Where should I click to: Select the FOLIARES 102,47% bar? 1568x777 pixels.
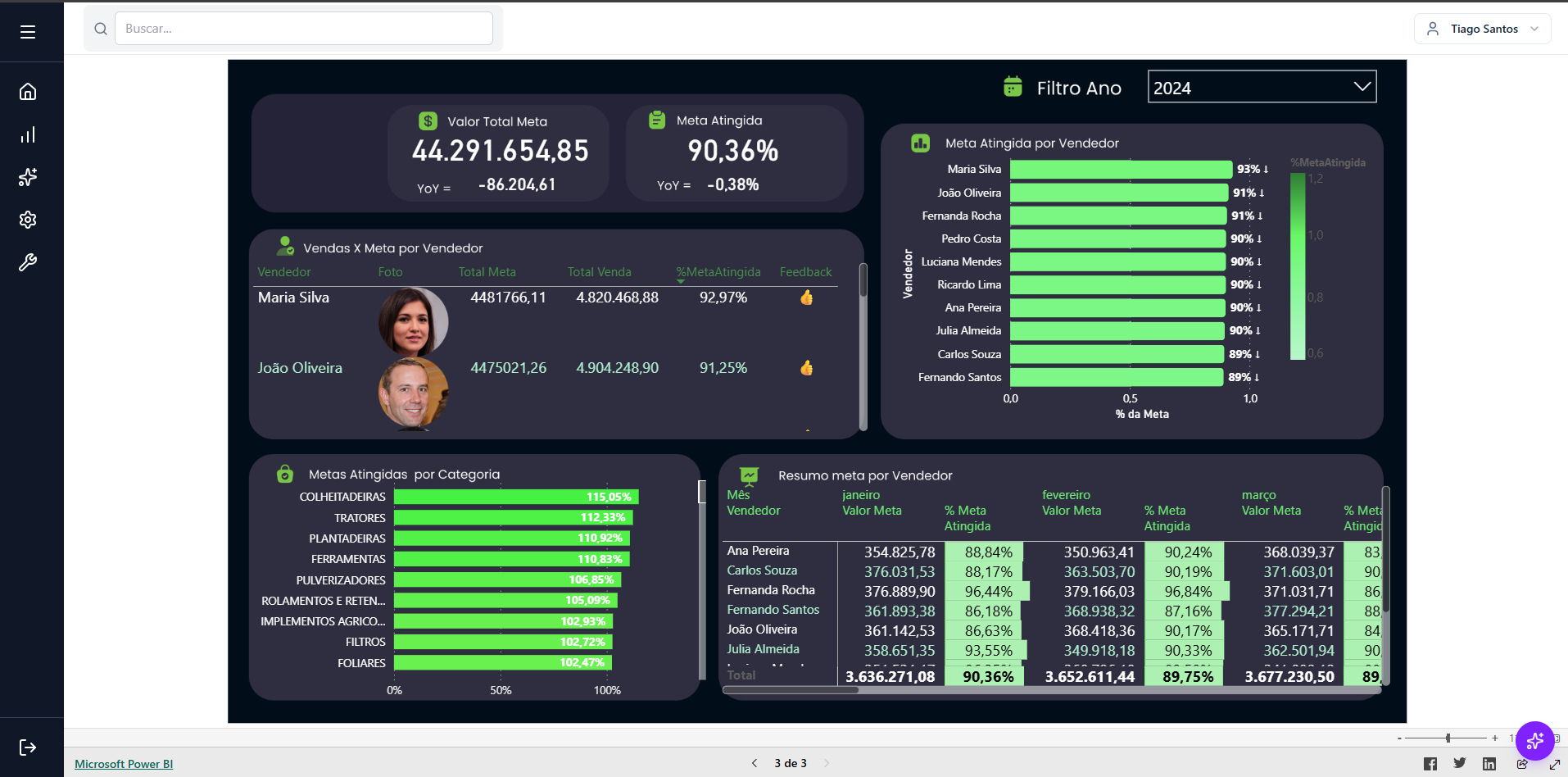point(503,662)
